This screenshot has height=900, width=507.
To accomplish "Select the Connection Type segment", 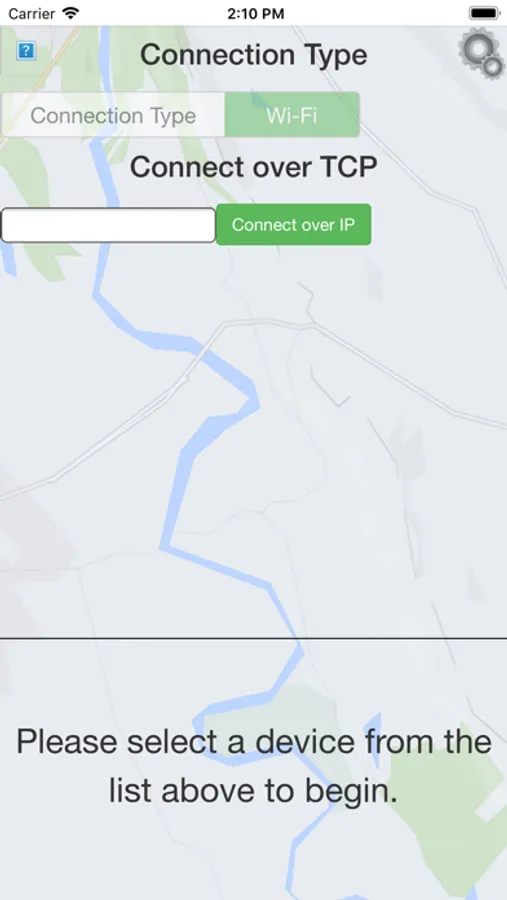I will 113,115.
